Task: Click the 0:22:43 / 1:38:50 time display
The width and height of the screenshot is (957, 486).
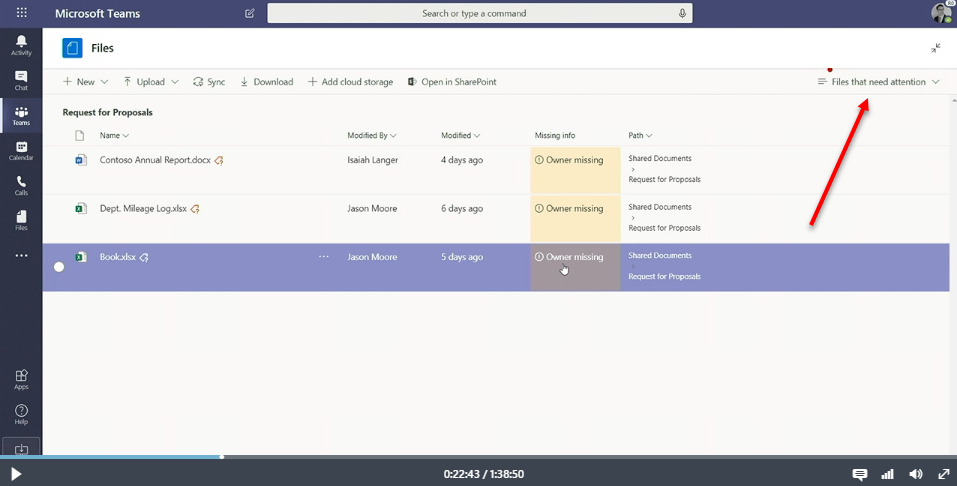Action: (x=483, y=474)
